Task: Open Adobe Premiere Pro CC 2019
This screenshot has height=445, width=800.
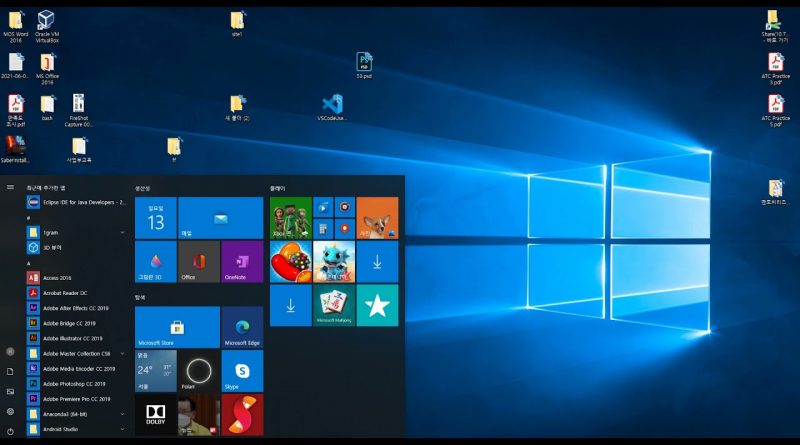Action: click(x=77, y=399)
